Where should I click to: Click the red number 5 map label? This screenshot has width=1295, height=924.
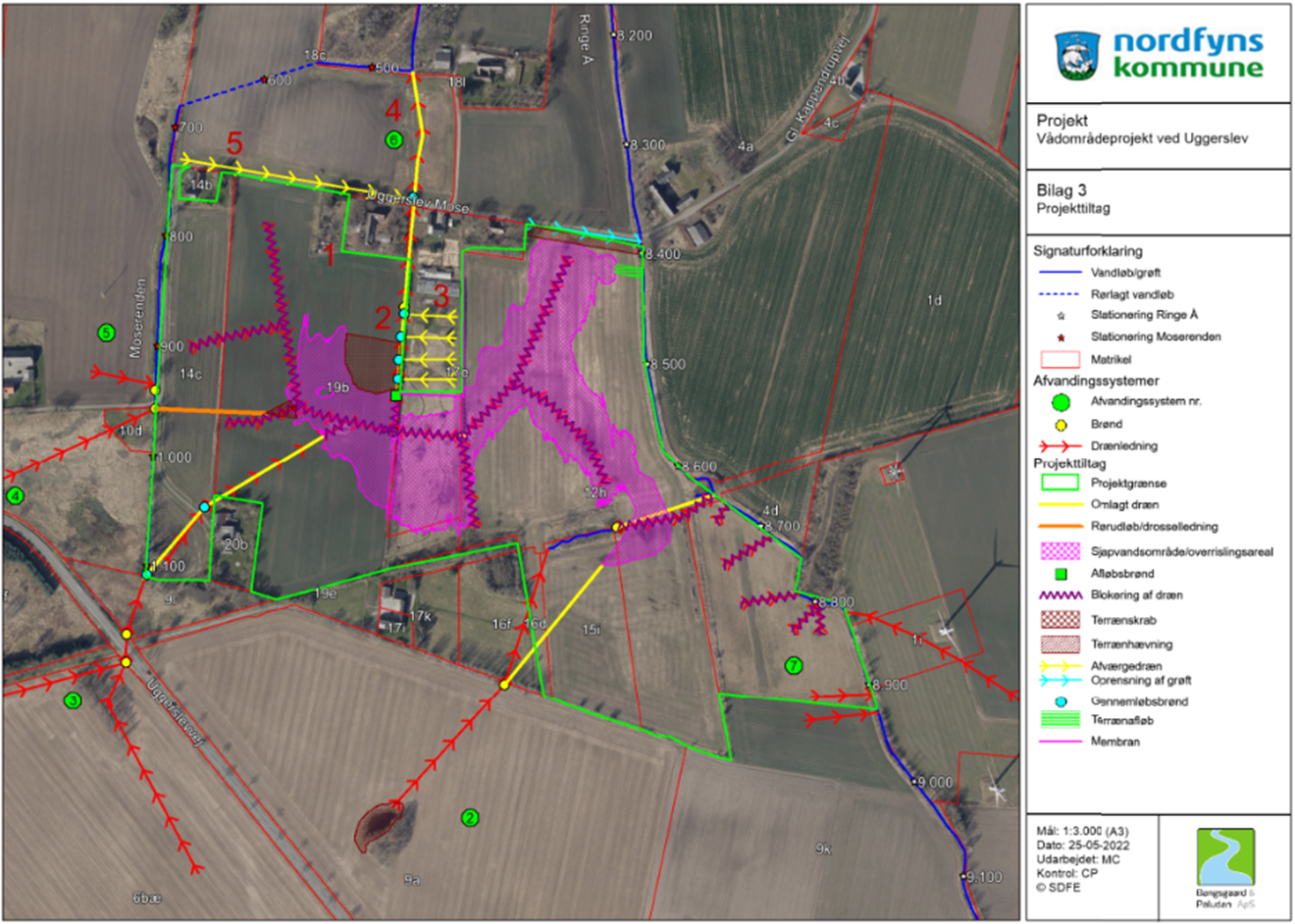[233, 143]
